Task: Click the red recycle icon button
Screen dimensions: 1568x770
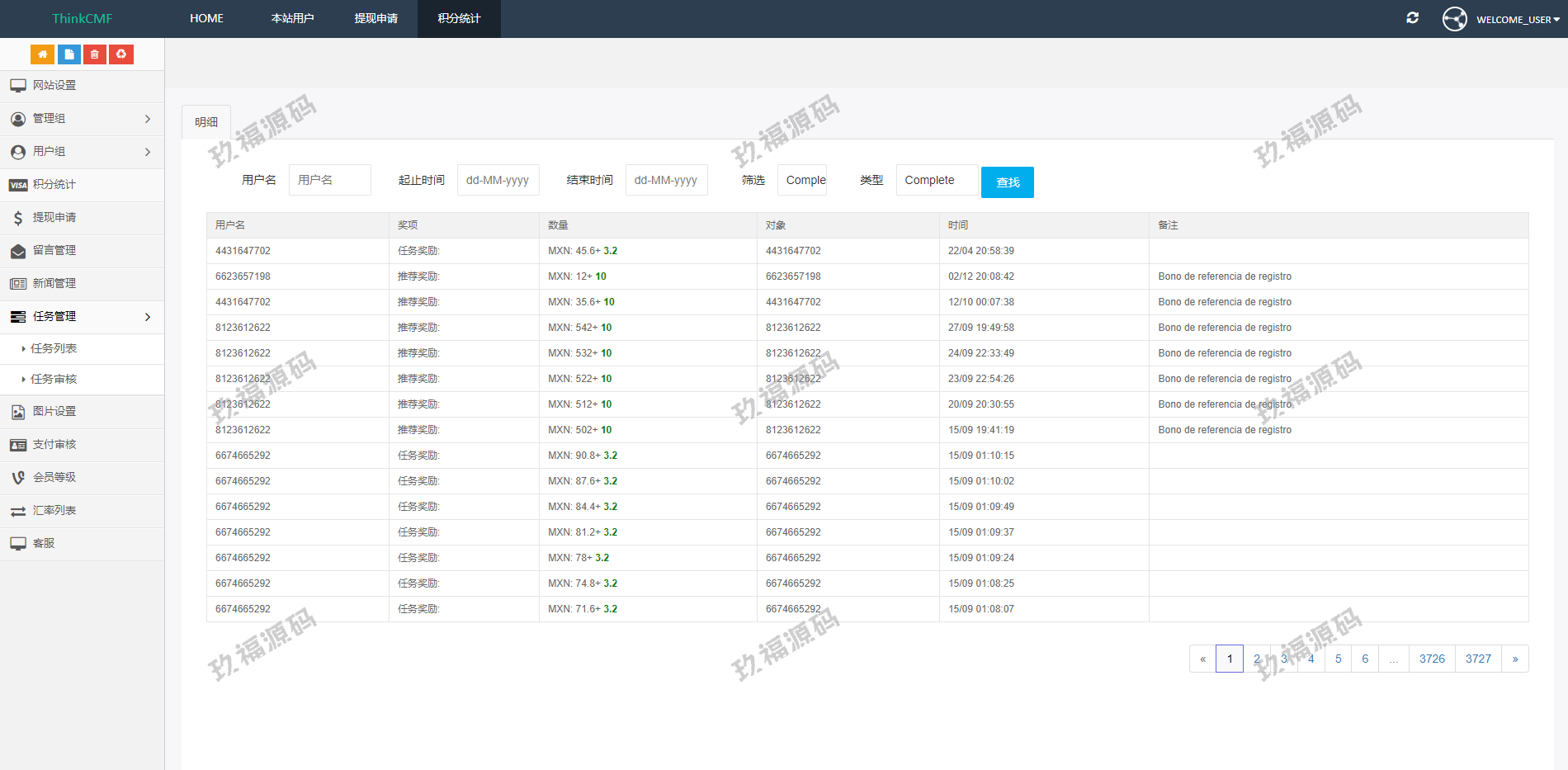Action: [121, 54]
